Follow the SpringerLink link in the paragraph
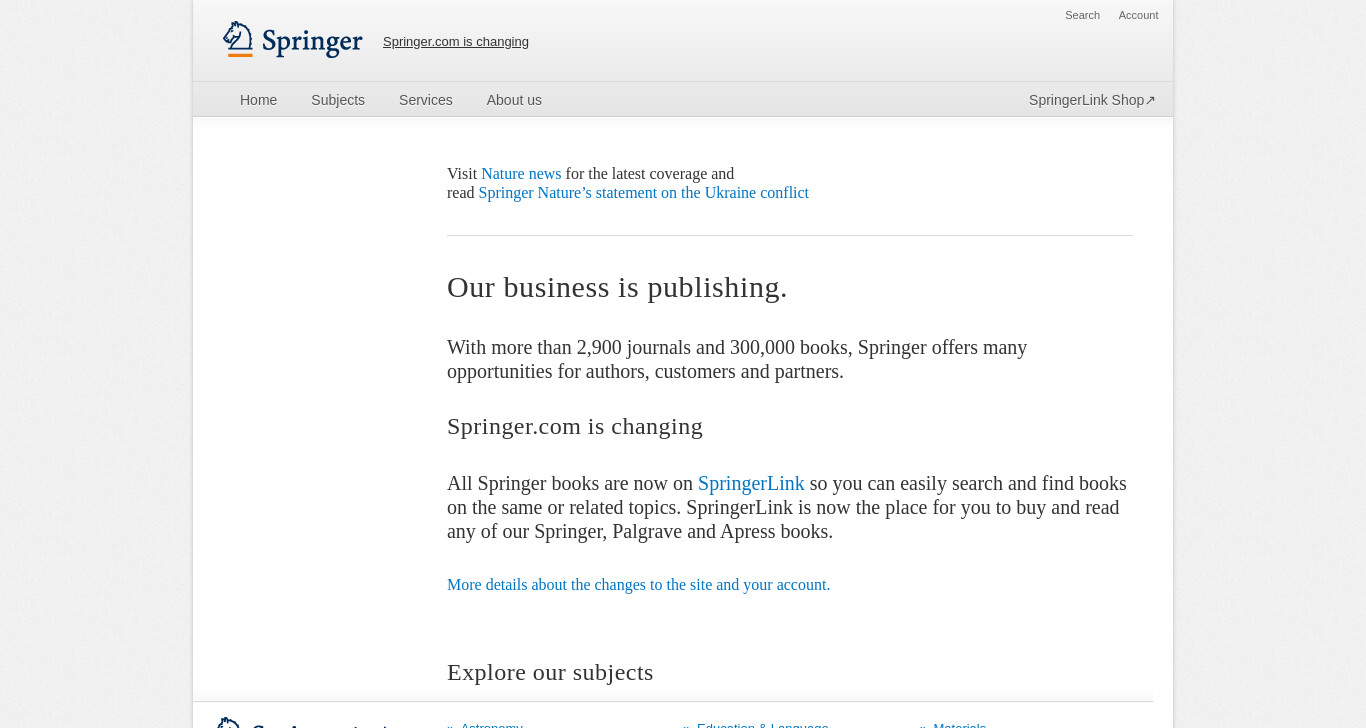Image resolution: width=1366 pixels, height=728 pixels. (751, 484)
